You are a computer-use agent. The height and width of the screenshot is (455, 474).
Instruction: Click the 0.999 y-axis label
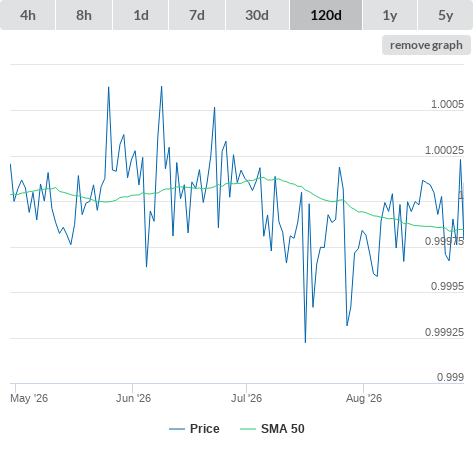(450, 377)
